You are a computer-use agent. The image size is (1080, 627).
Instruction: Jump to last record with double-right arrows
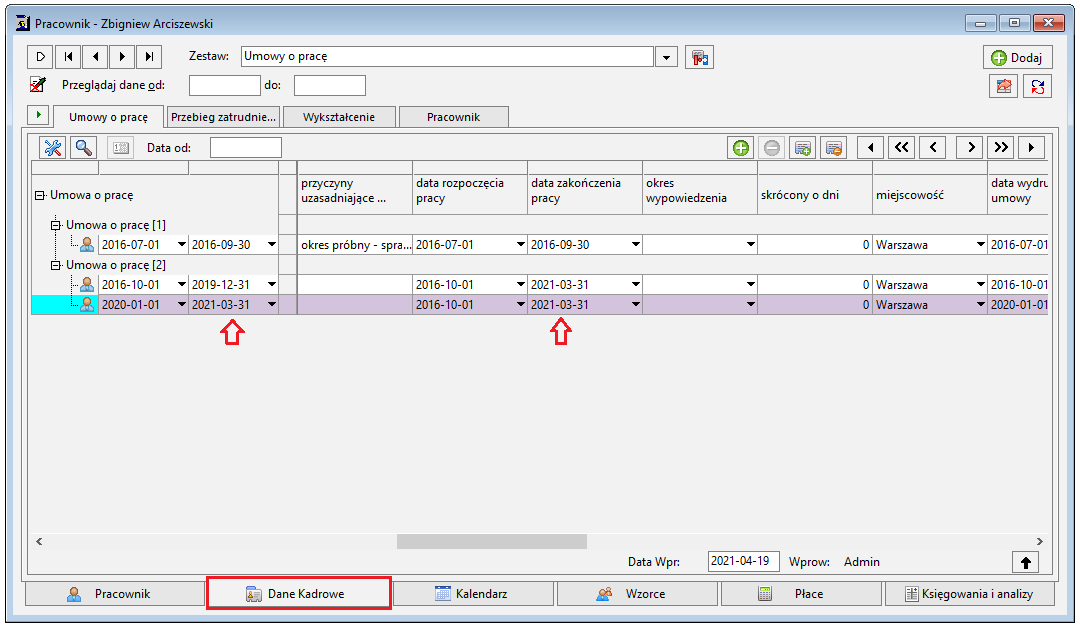(1001, 147)
